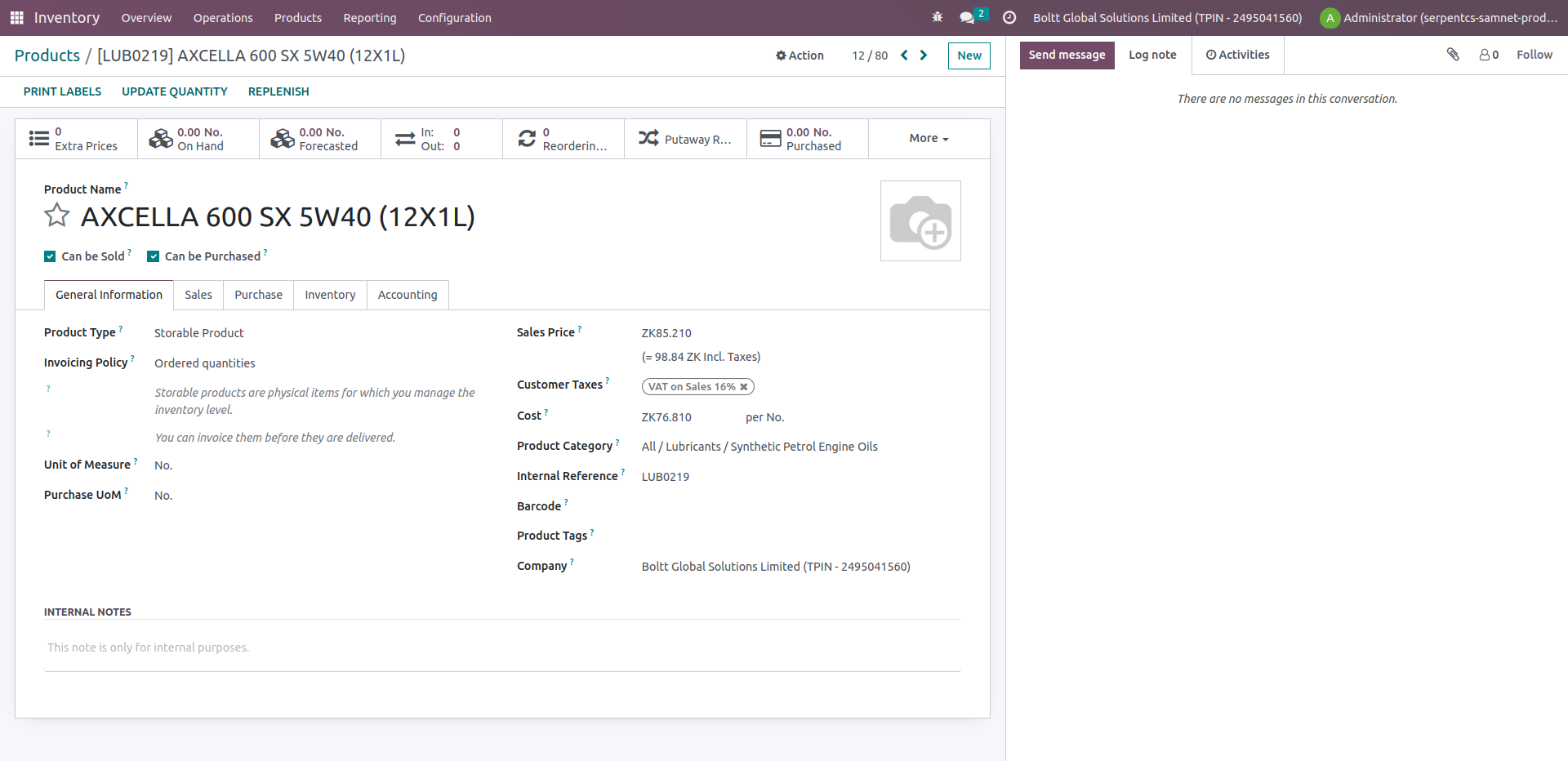Open the Action dropdown menu
The height and width of the screenshot is (761, 1568).
pos(800,56)
